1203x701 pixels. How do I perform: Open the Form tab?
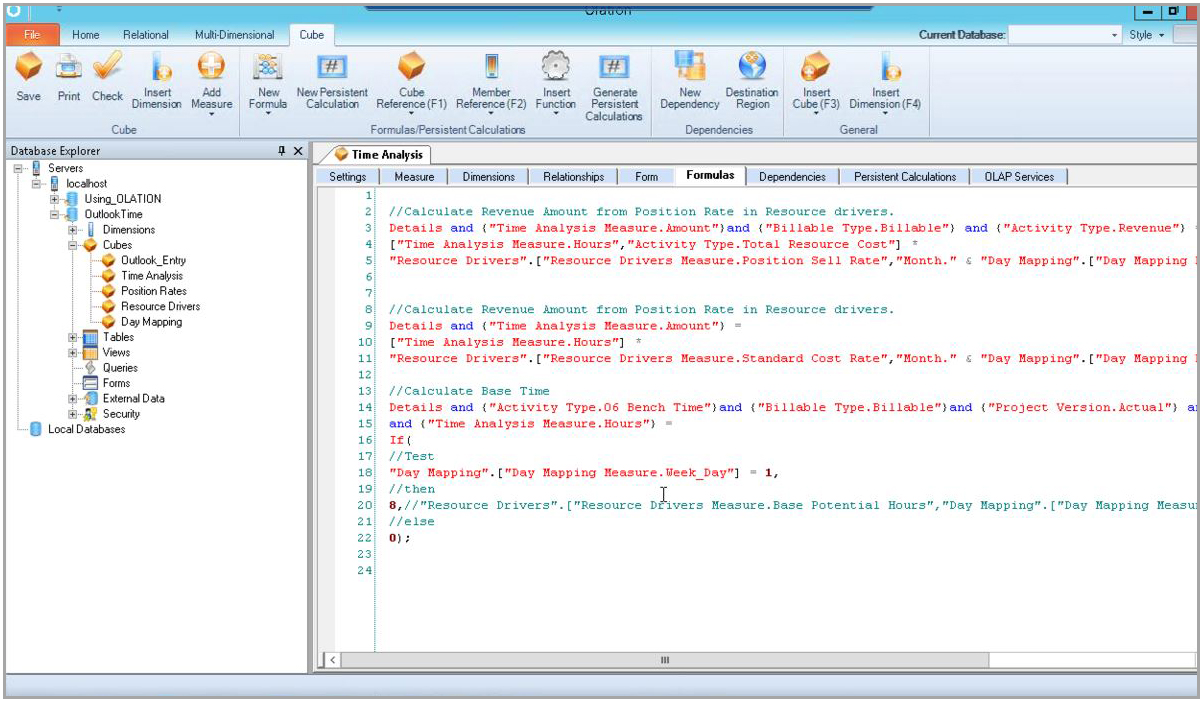[x=647, y=177]
